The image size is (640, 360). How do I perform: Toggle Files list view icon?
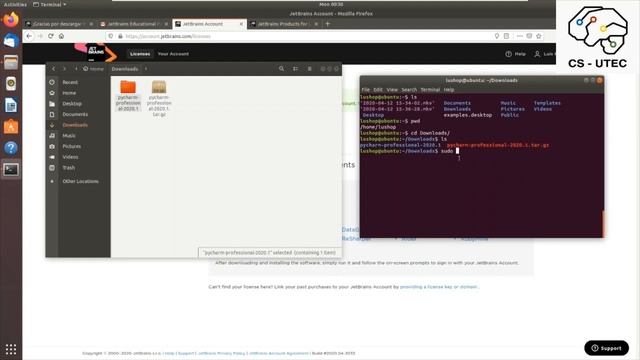click(296, 69)
